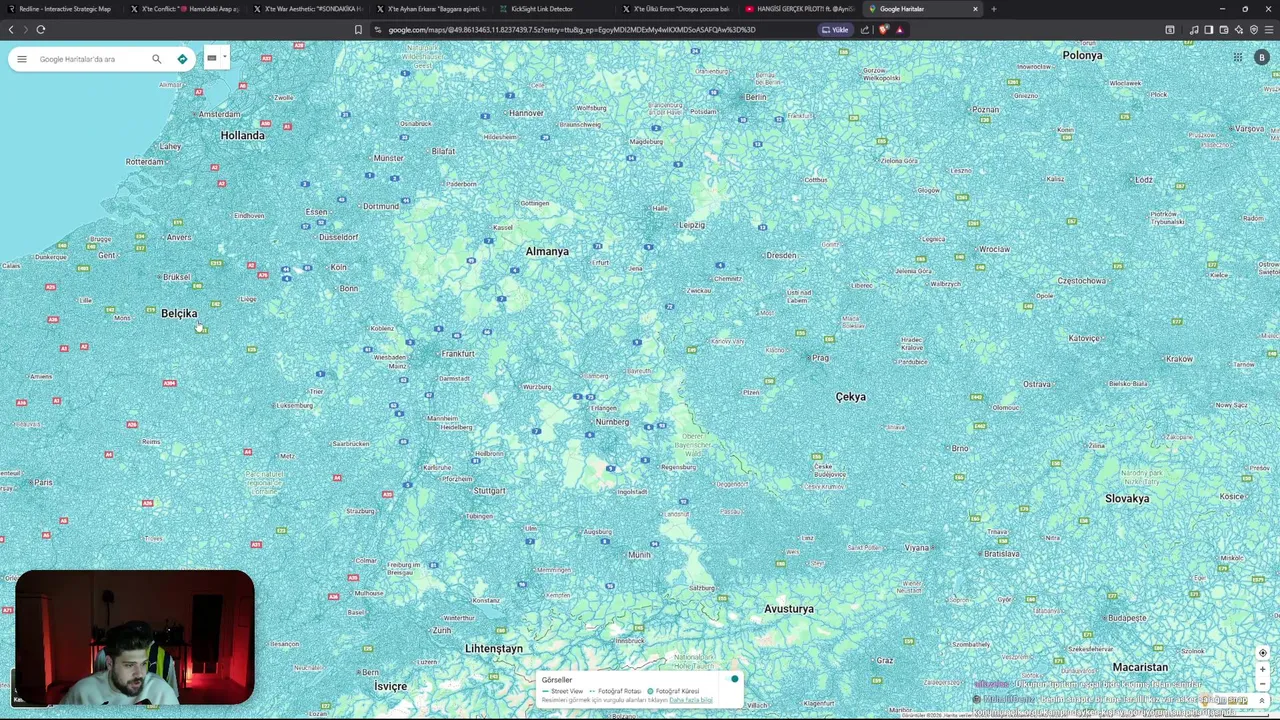This screenshot has height=720, width=1280.
Task: Click the Almanya country label
Action: [547, 251]
